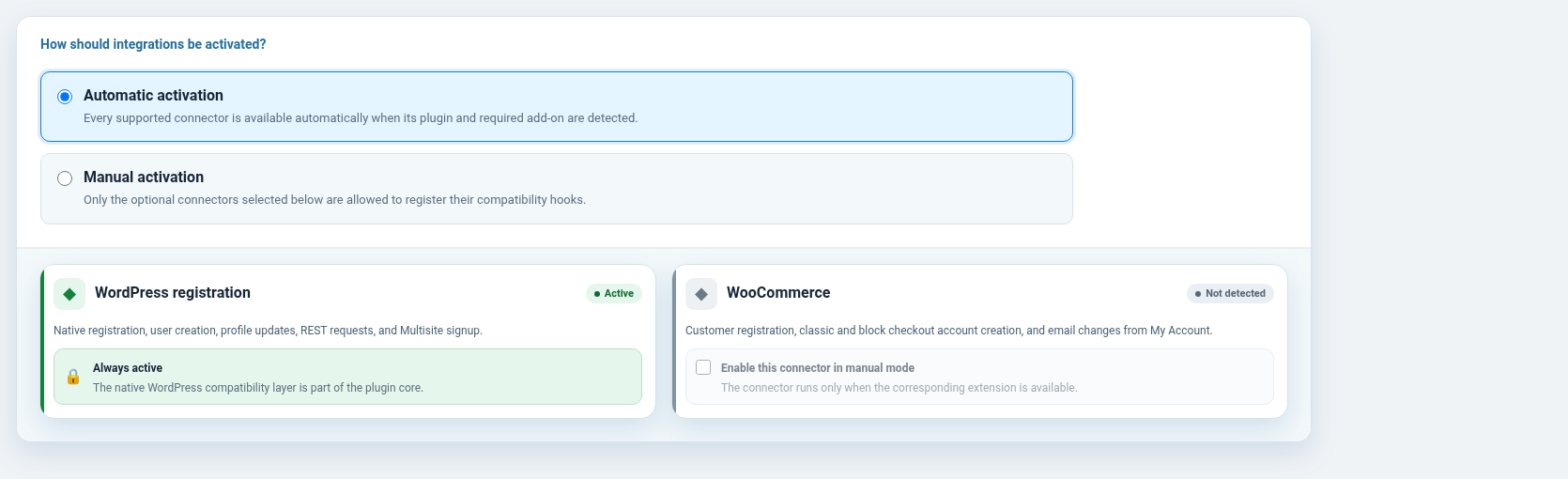This screenshot has width=1568, height=479.
Task: Select the Automatic activation radio button
Action: pos(65,97)
